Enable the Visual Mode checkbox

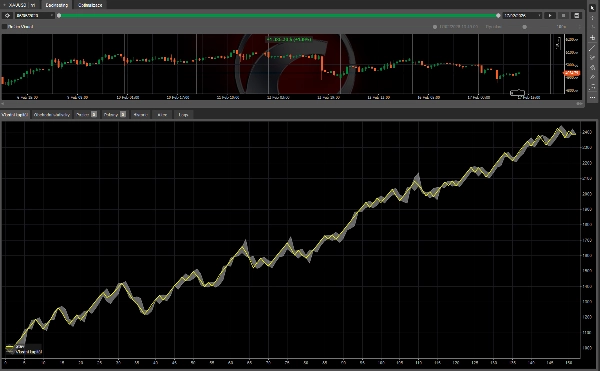click(x=5, y=27)
